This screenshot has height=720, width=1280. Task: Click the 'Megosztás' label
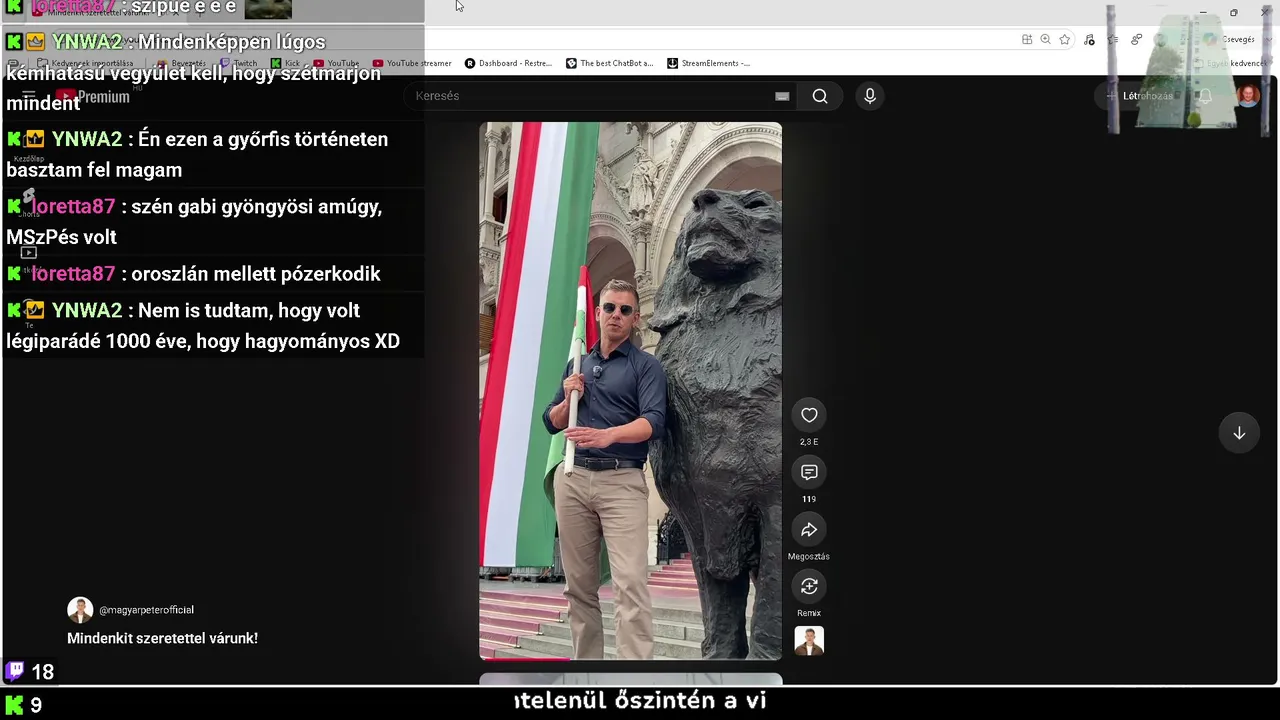(x=809, y=556)
